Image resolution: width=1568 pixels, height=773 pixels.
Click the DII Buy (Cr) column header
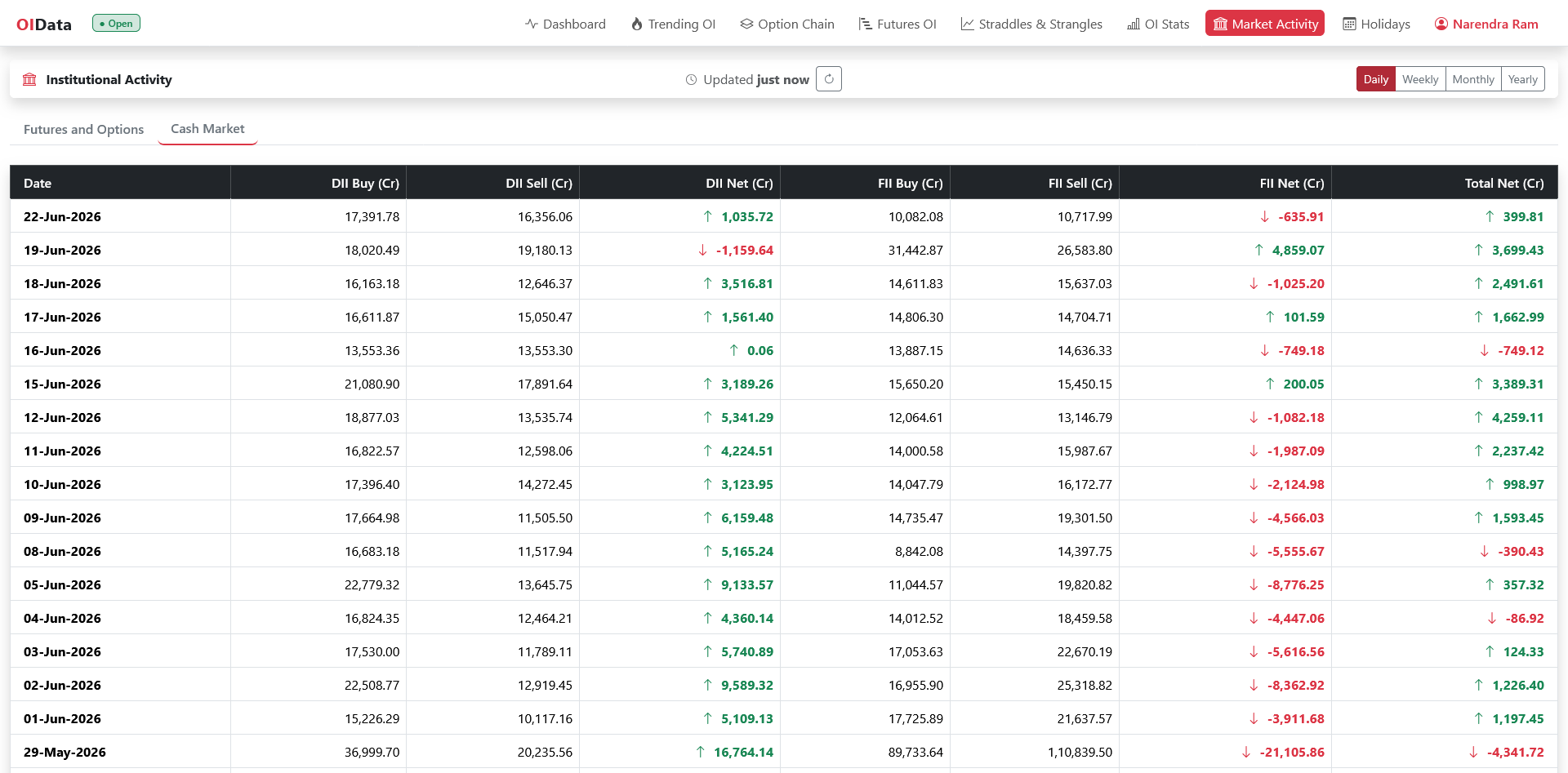[x=318, y=183]
